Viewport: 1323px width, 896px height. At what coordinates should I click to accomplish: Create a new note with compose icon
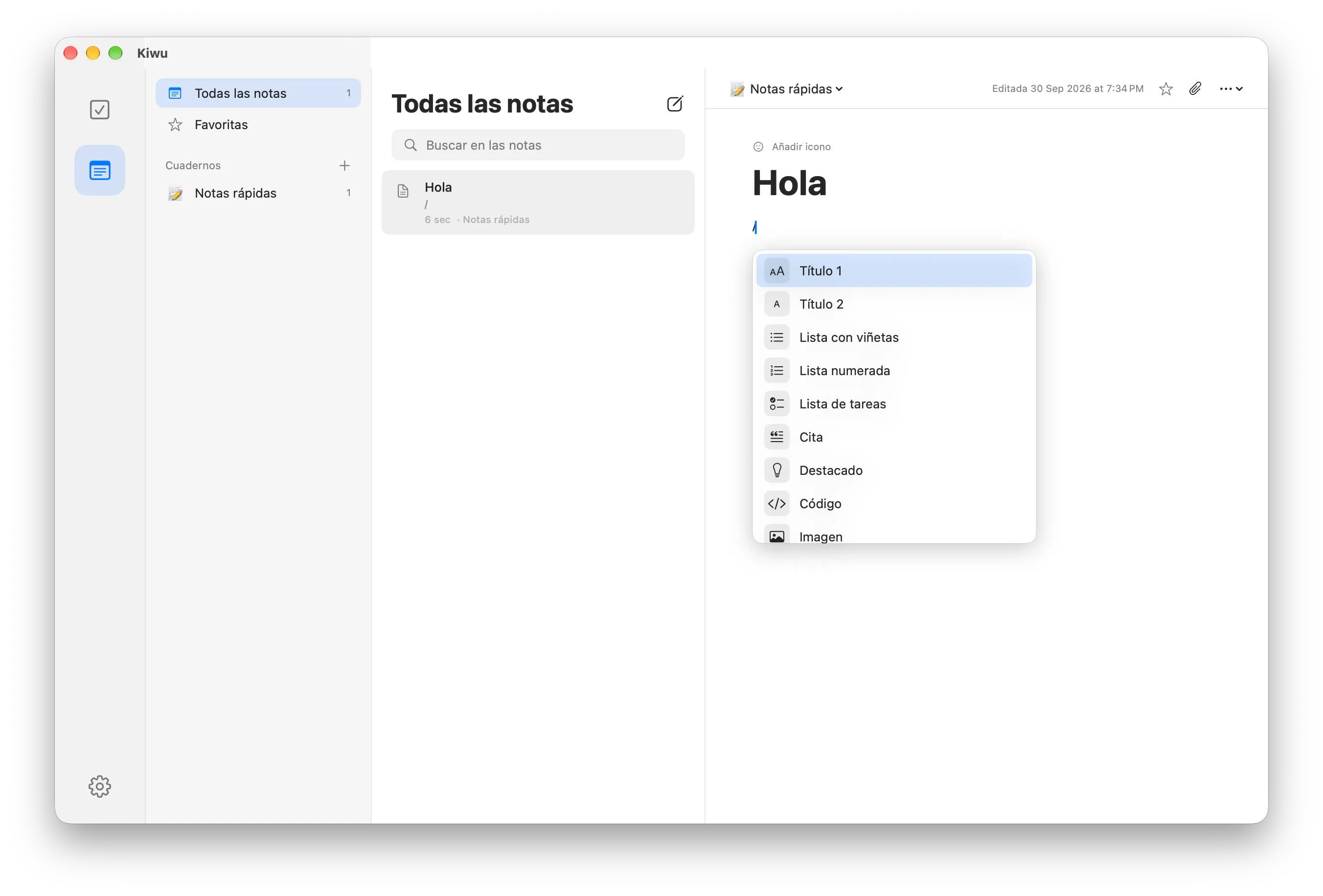(675, 104)
